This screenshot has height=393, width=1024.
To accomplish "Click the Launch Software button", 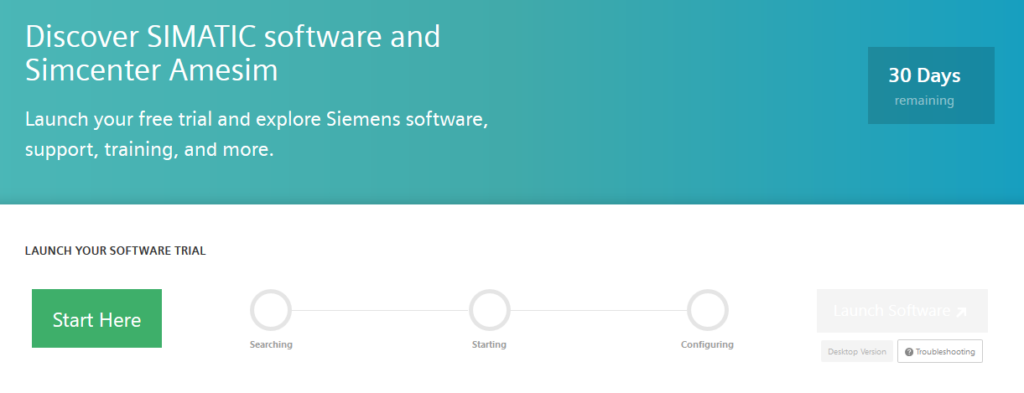I will 902,311.
